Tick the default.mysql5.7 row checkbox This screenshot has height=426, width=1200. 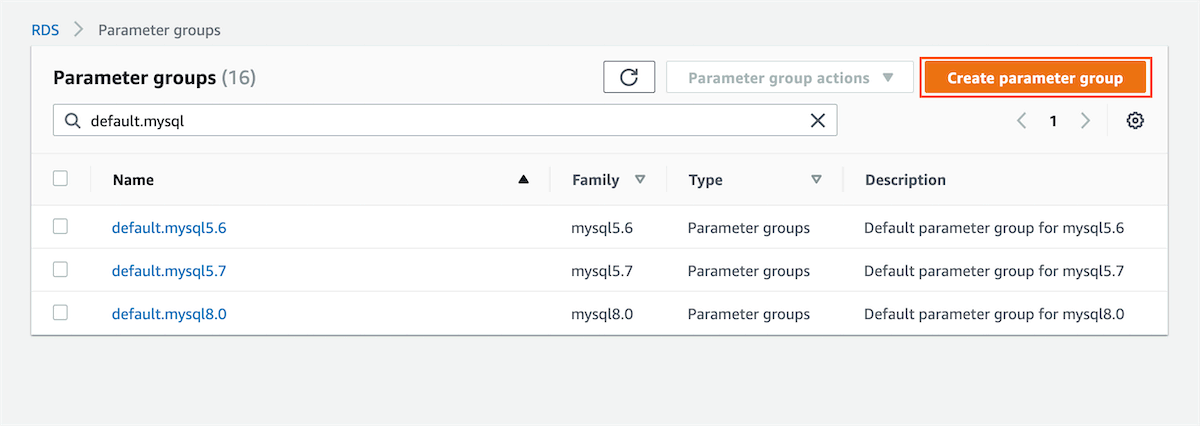click(x=60, y=270)
